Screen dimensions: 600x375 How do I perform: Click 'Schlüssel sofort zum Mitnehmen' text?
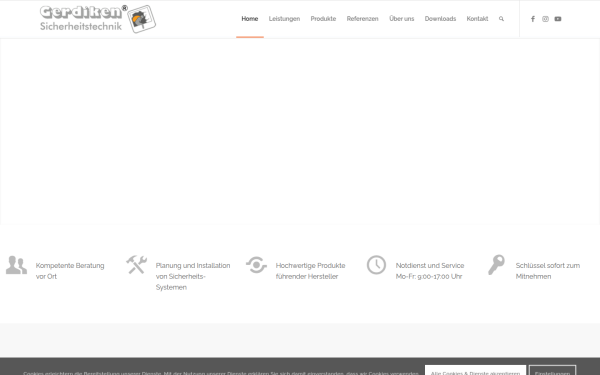click(548, 271)
